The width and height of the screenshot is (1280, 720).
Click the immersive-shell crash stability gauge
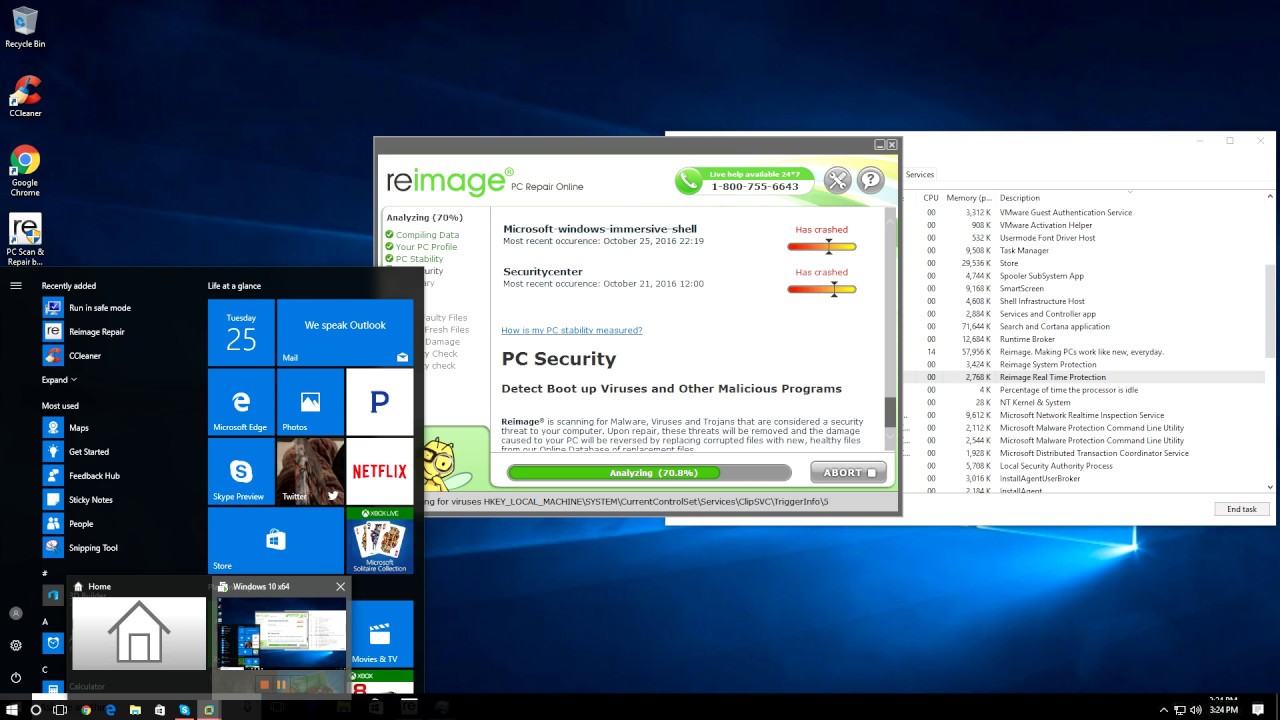pyautogui.click(x=822, y=247)
